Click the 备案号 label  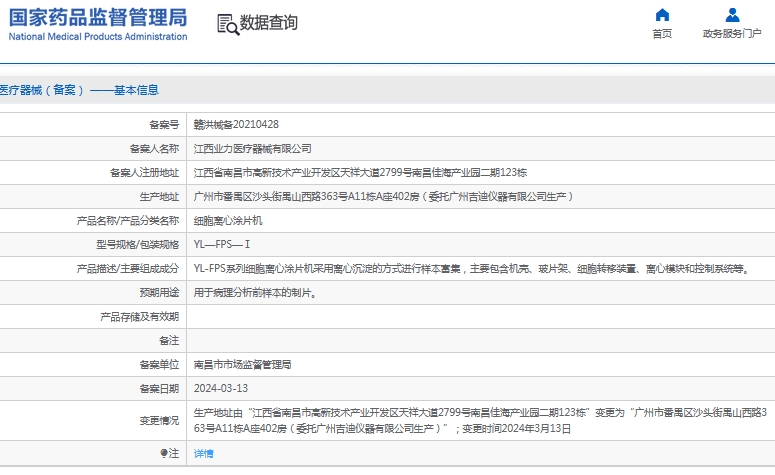pyautogui.click(x=164, y=125)
